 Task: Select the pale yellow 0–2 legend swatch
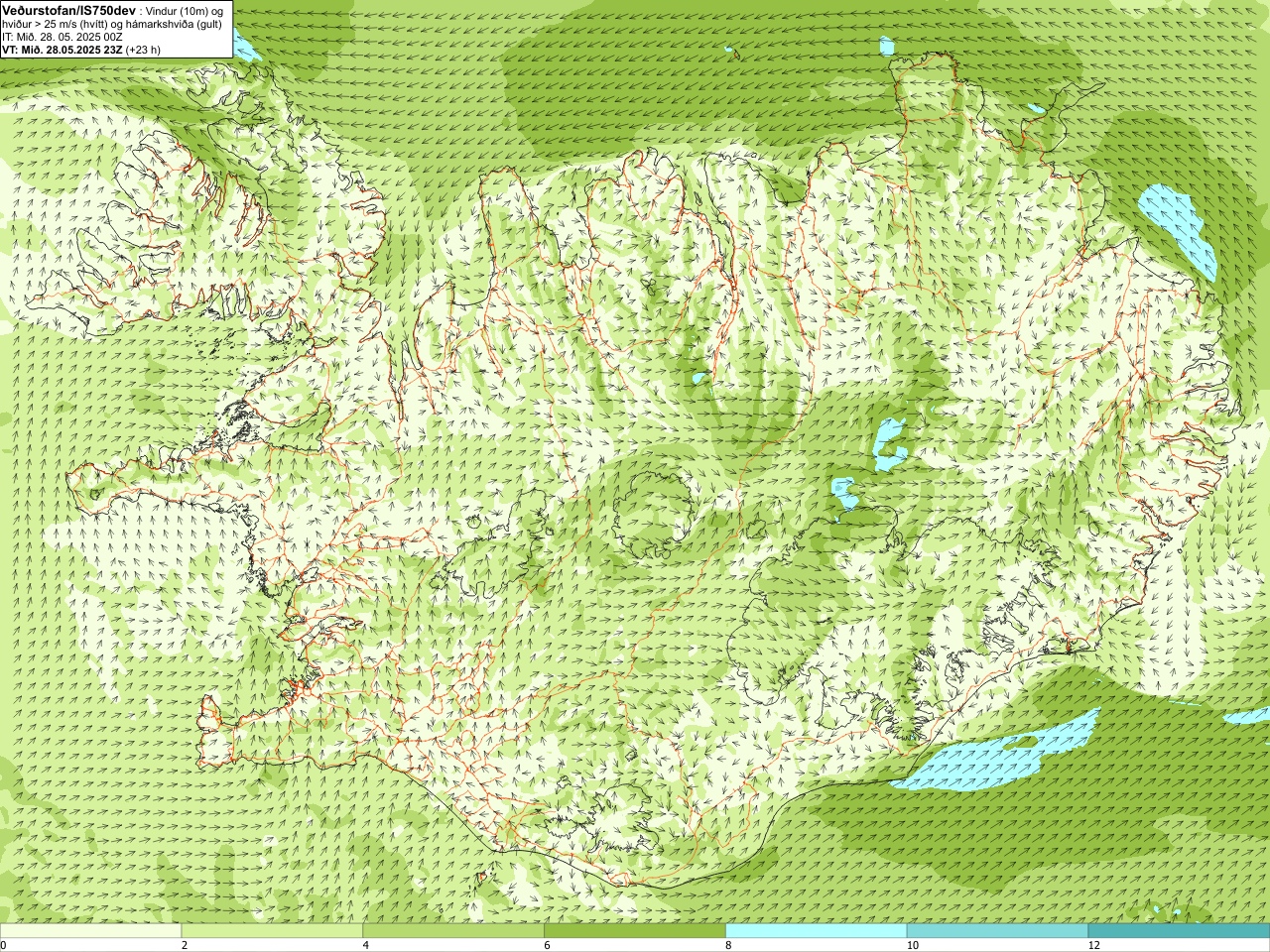pyautogui.click(x=90, y=931)
